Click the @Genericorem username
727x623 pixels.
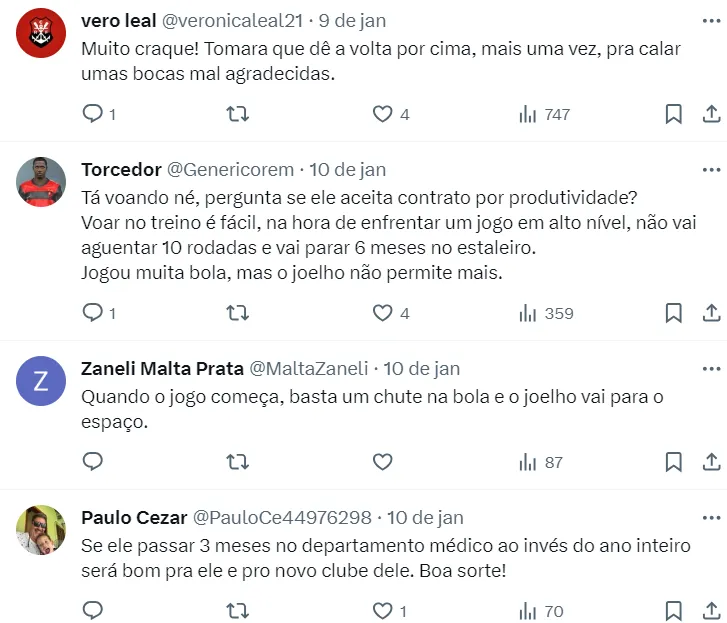[x=229, y=169]
